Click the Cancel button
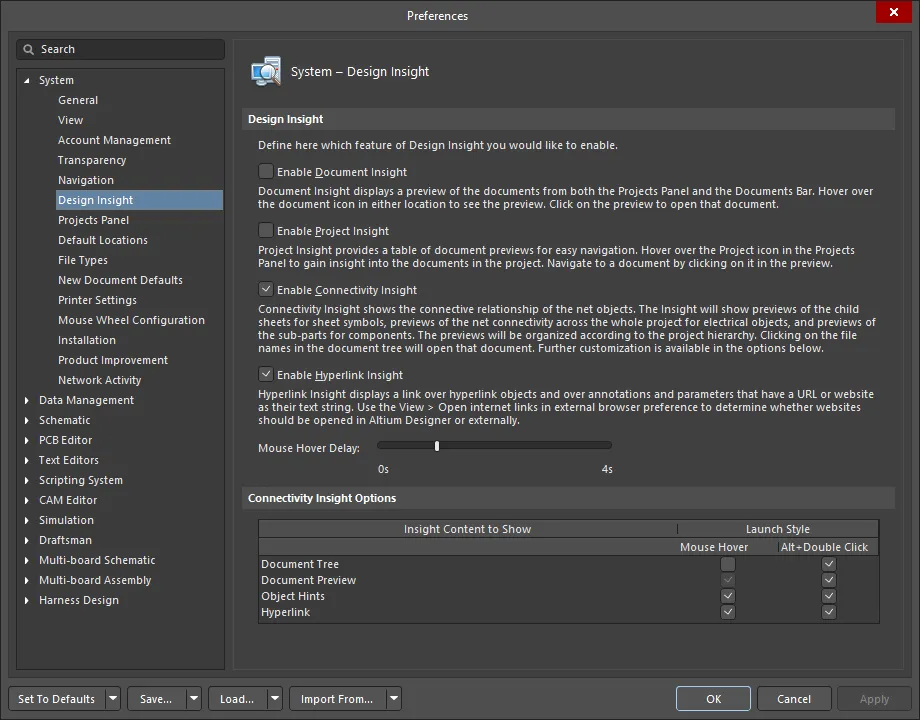920x720 pixels. 794,699
